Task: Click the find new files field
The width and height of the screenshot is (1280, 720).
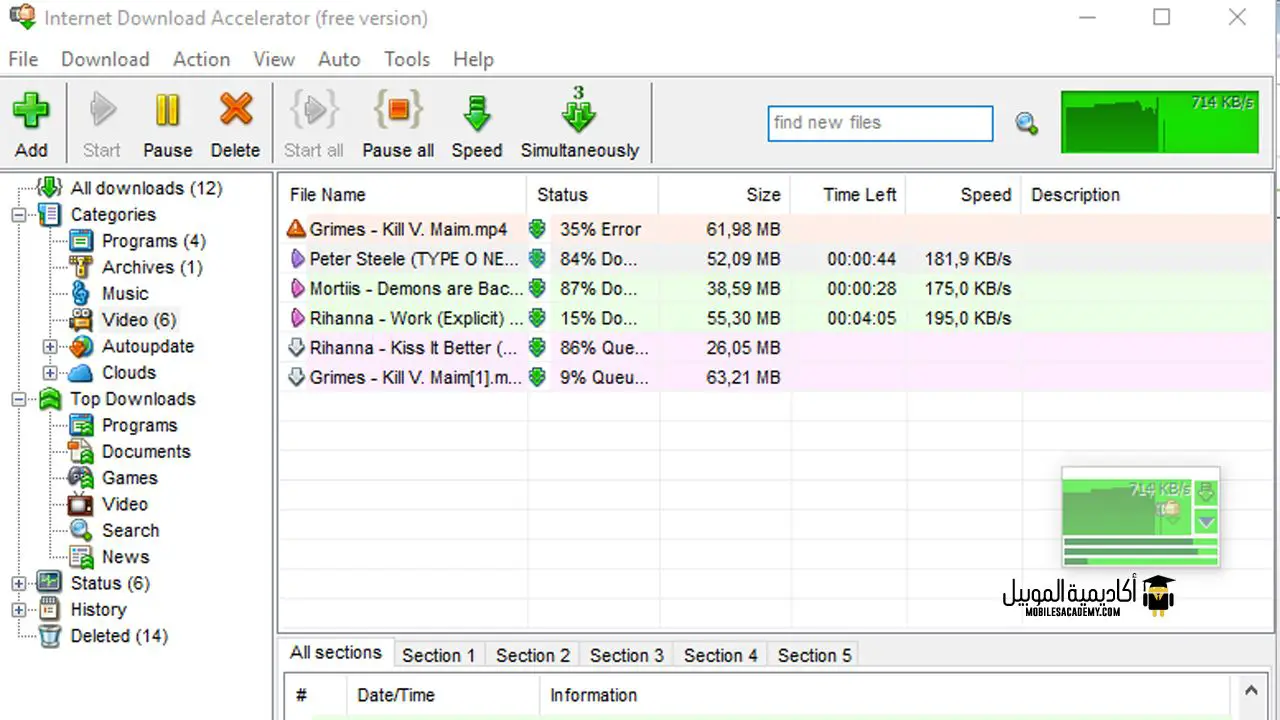Action: pos(881,123)
